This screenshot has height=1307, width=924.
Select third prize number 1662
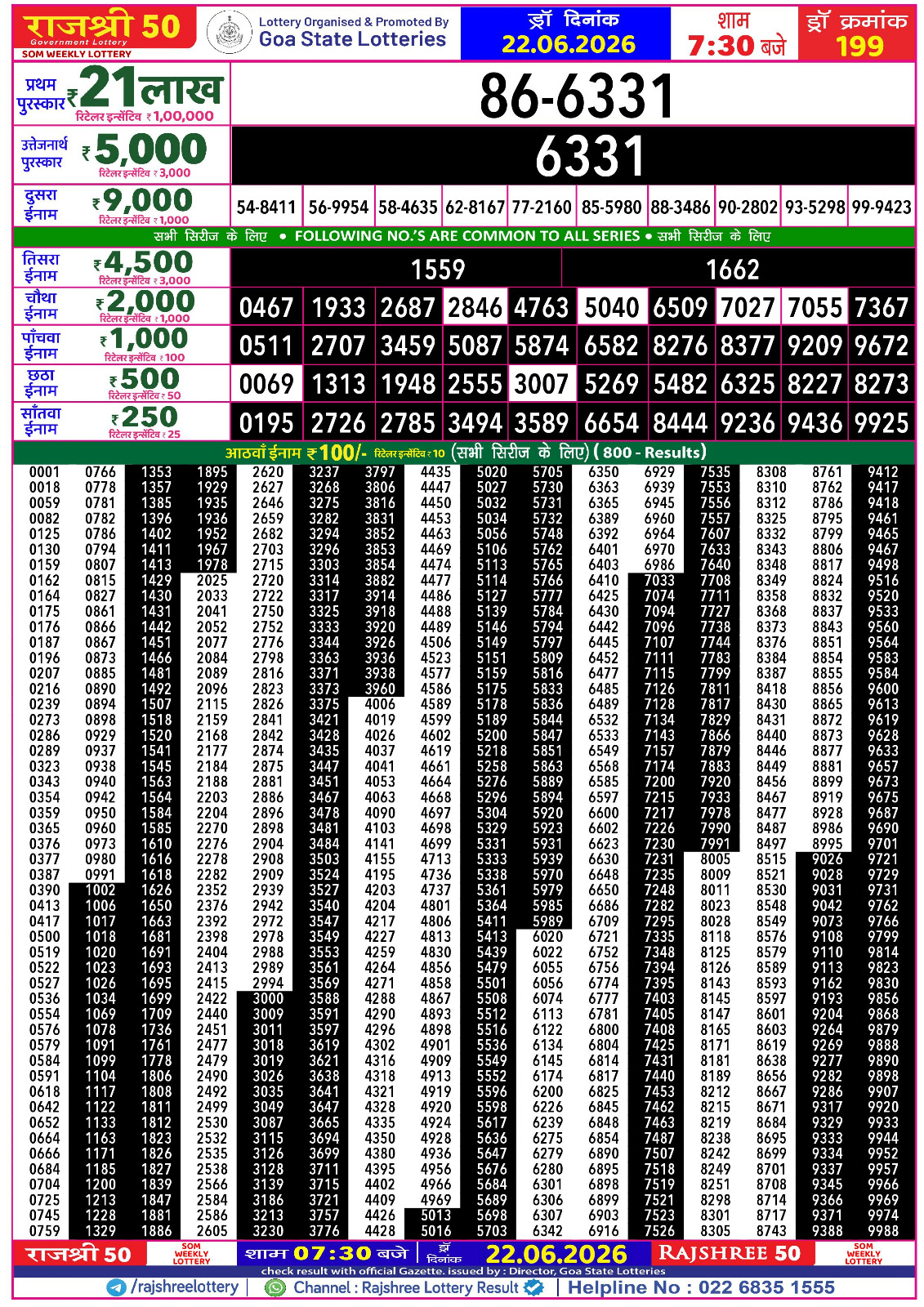[733, 269]
